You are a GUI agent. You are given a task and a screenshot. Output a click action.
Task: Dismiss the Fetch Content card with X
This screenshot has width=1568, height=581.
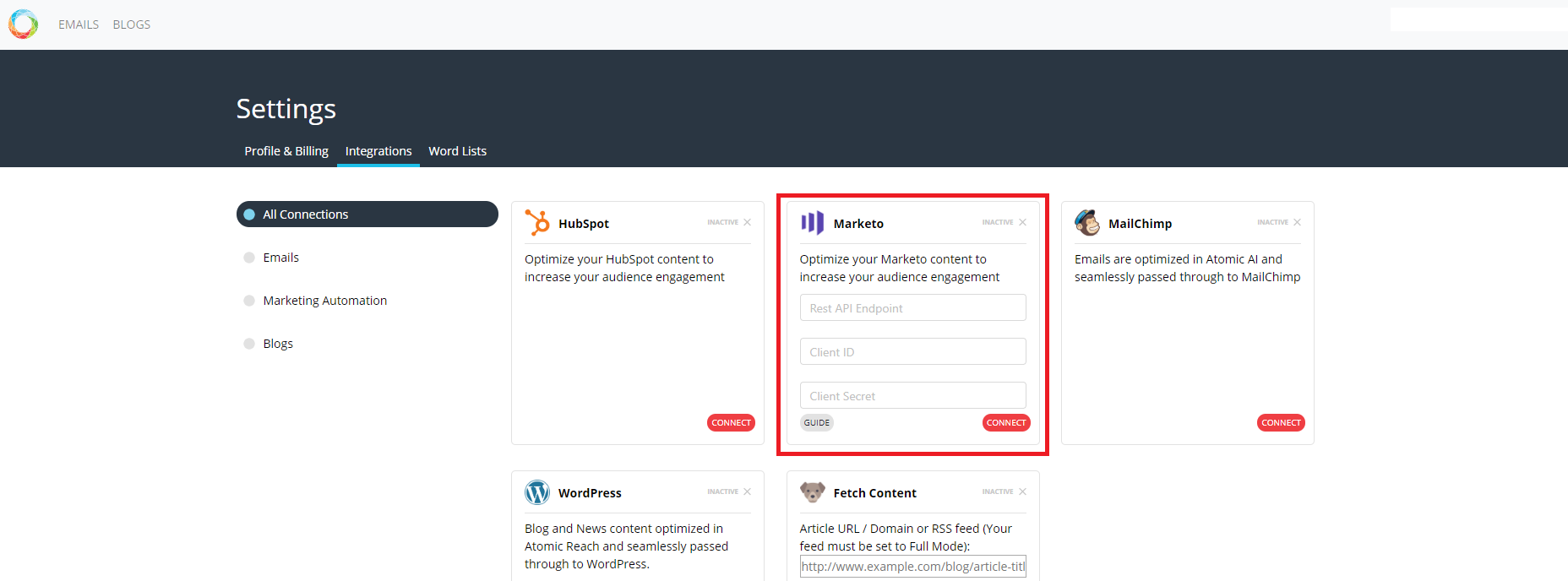pos(1022,491)
